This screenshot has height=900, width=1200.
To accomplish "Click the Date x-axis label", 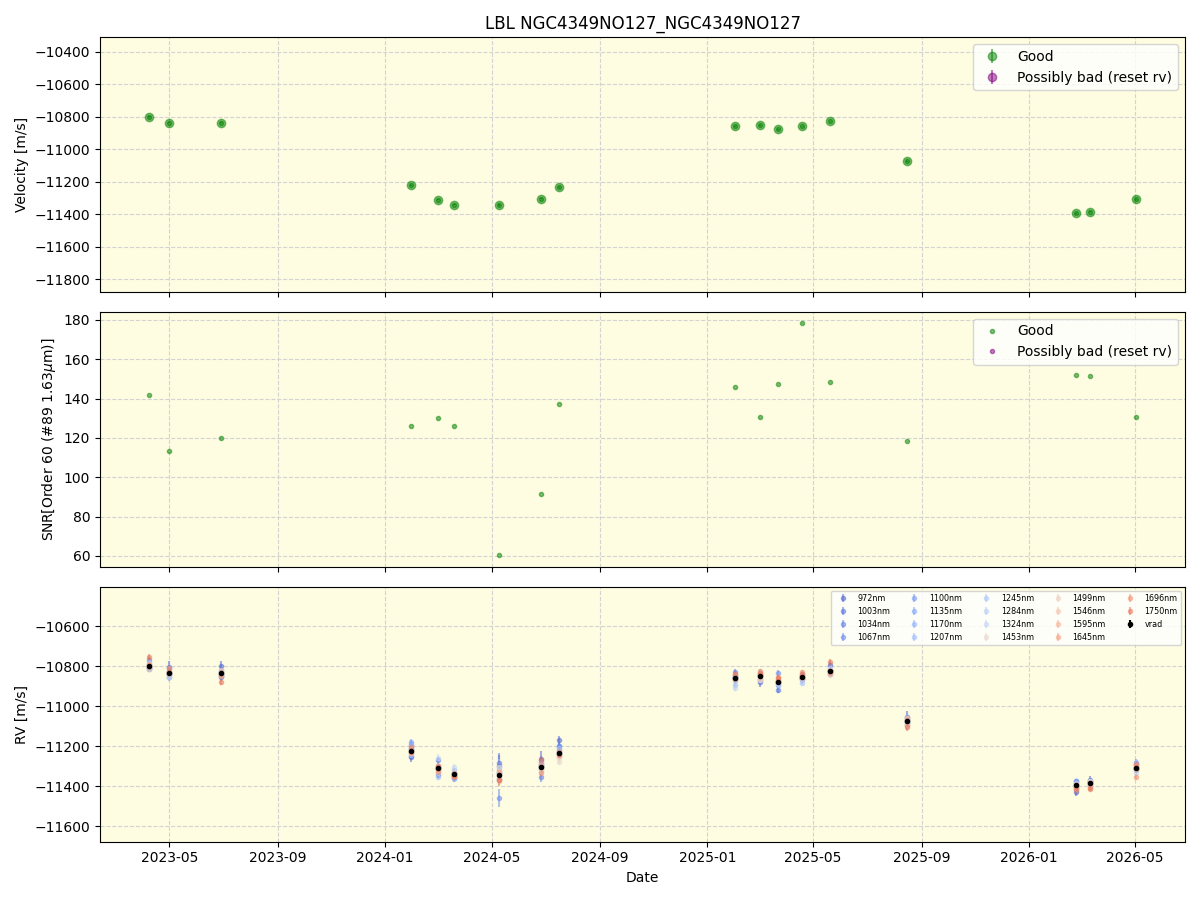I will point(642,877).
